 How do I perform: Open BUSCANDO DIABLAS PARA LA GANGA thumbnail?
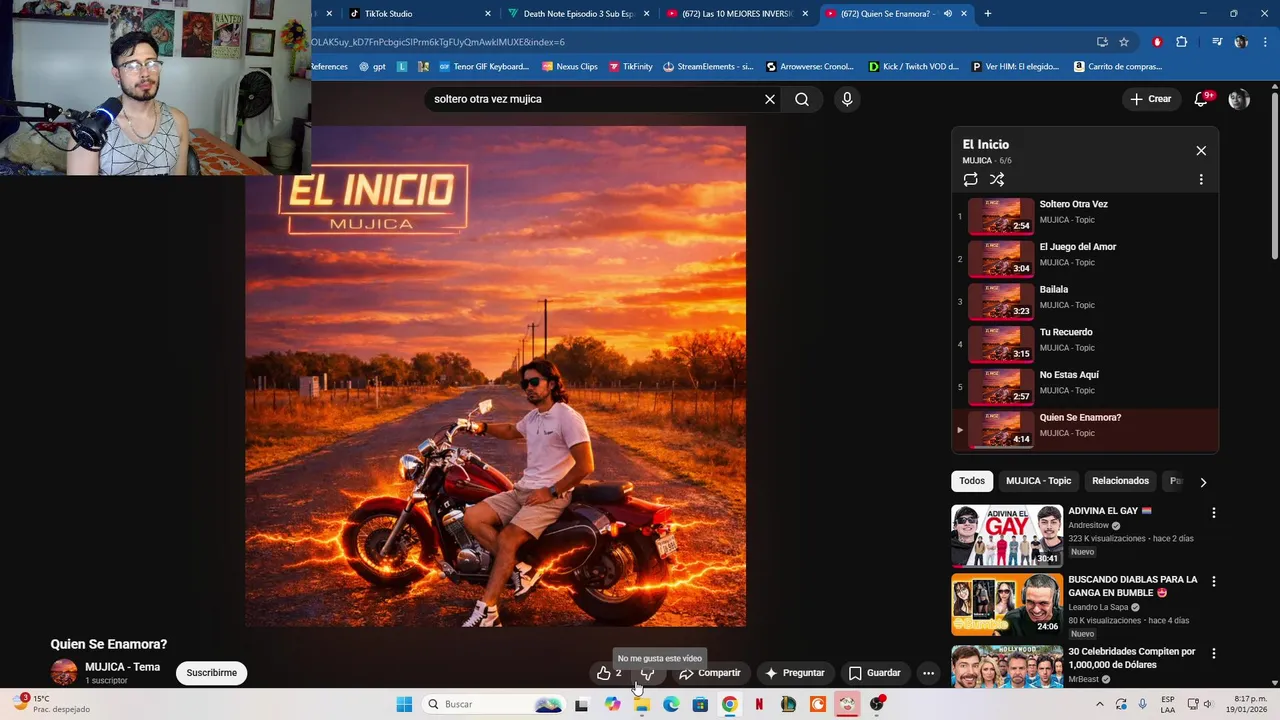coord(1007,605)
